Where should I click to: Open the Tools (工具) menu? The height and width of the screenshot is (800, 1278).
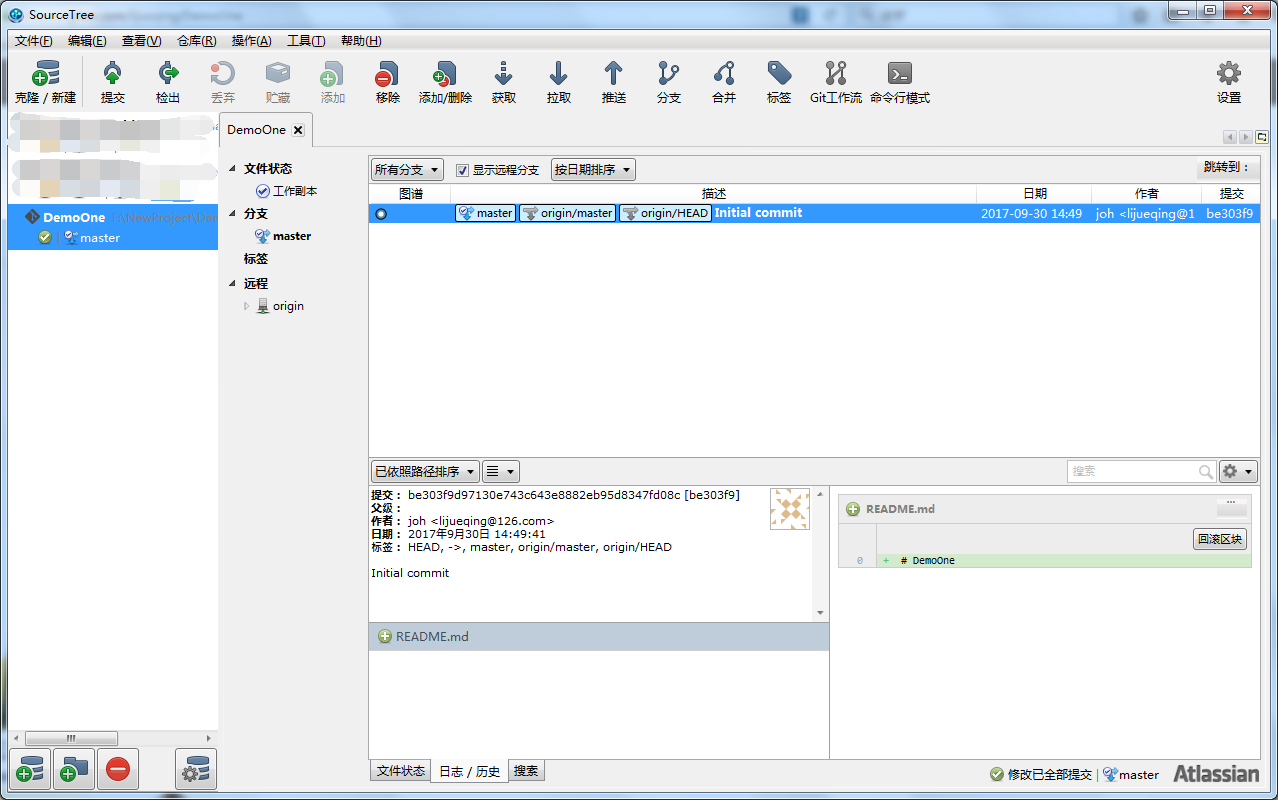click(x=306, y=41)
